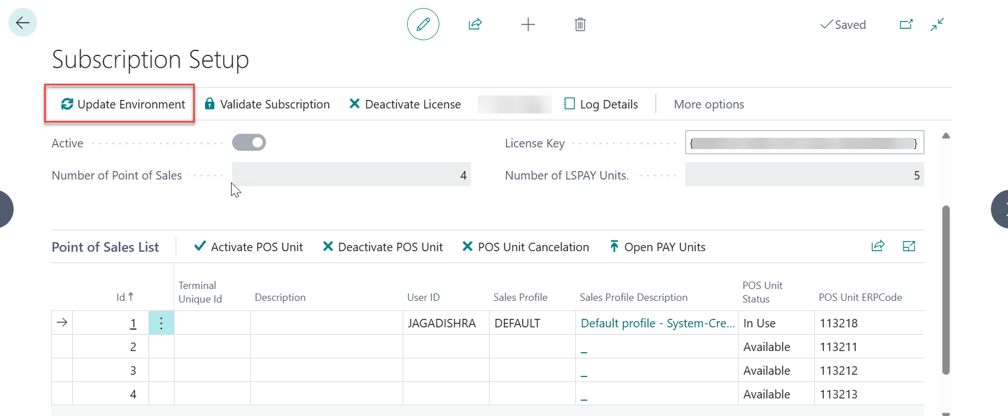Click ERPCode cell 113213

(869, 394)
